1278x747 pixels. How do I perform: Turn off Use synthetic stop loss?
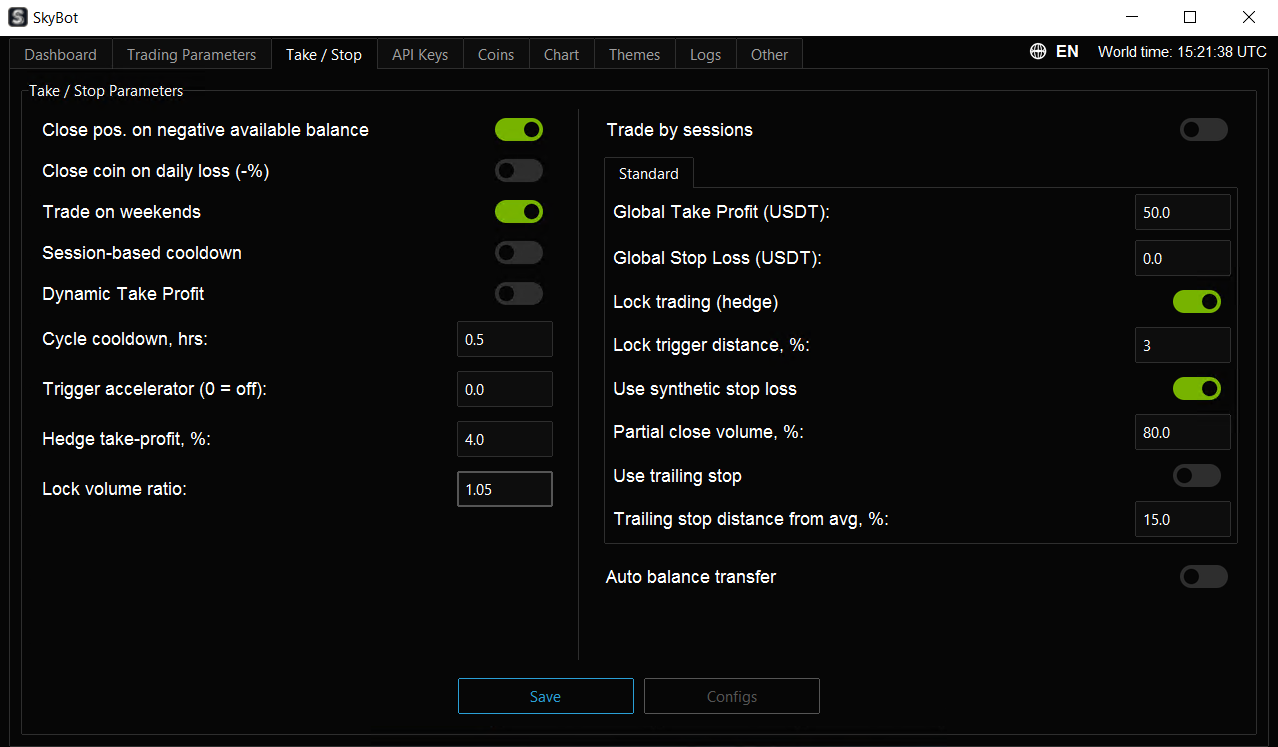click(1197, 389)
